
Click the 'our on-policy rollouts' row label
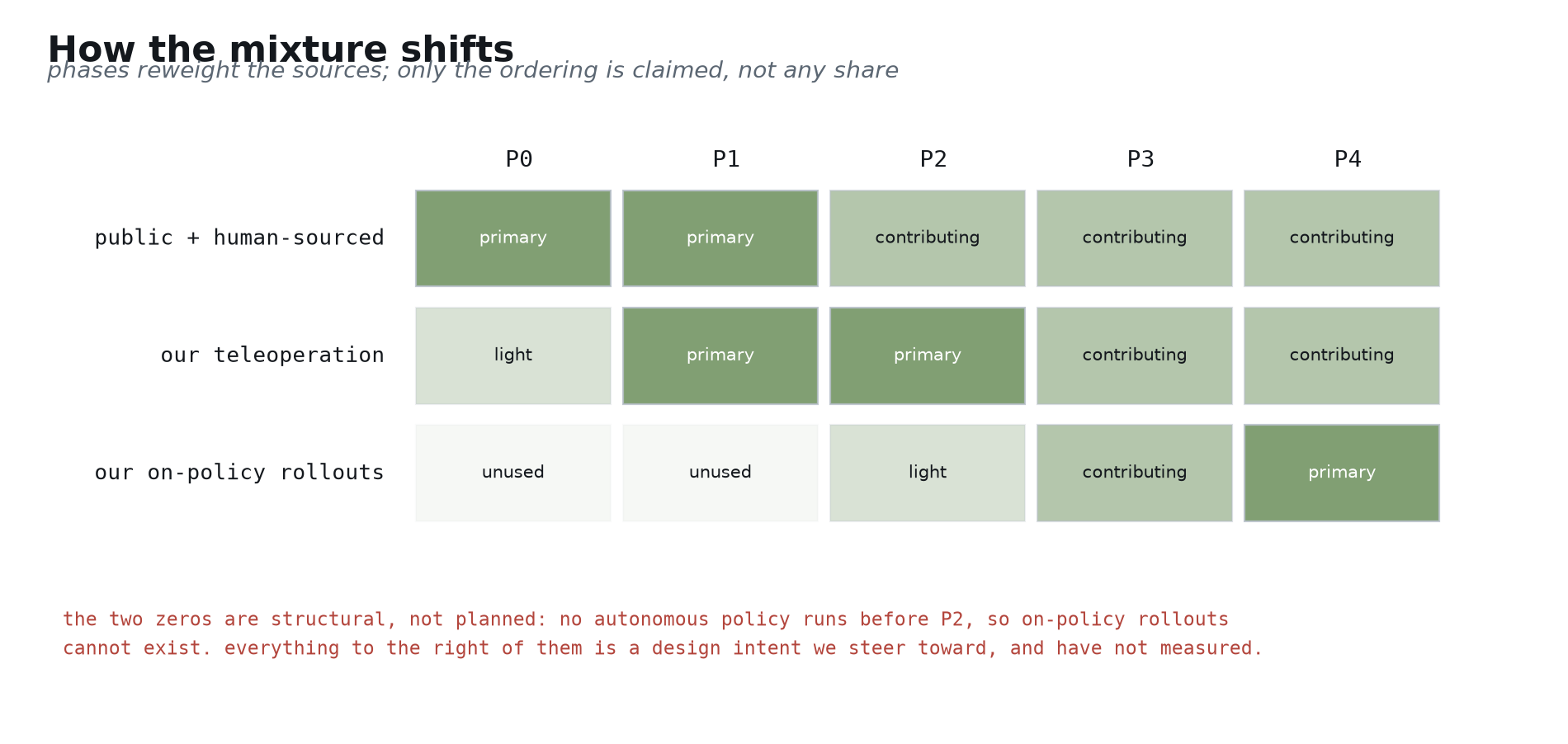pos(239,473)
